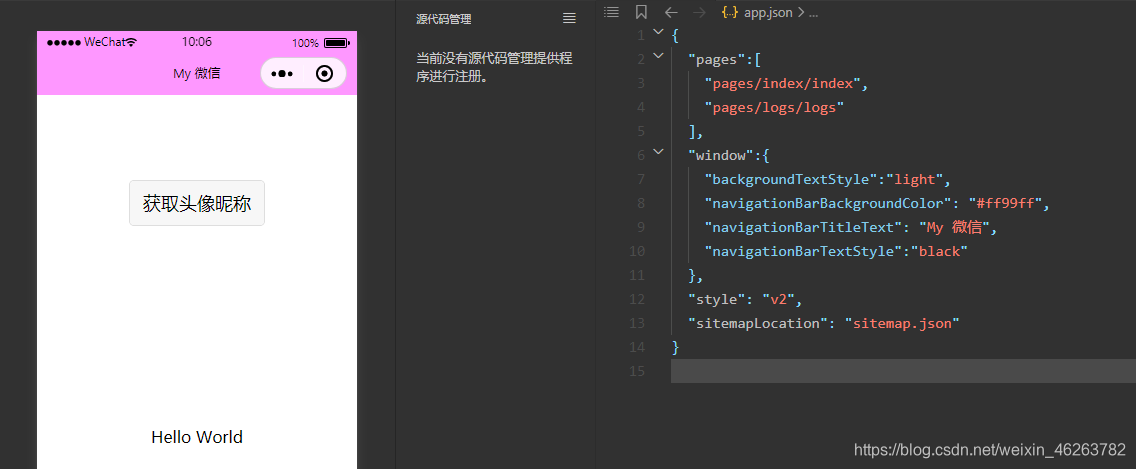Open the breadcrumb ellipsis after app.json
Screen dimensions: 1136x469
pos(813,13)
